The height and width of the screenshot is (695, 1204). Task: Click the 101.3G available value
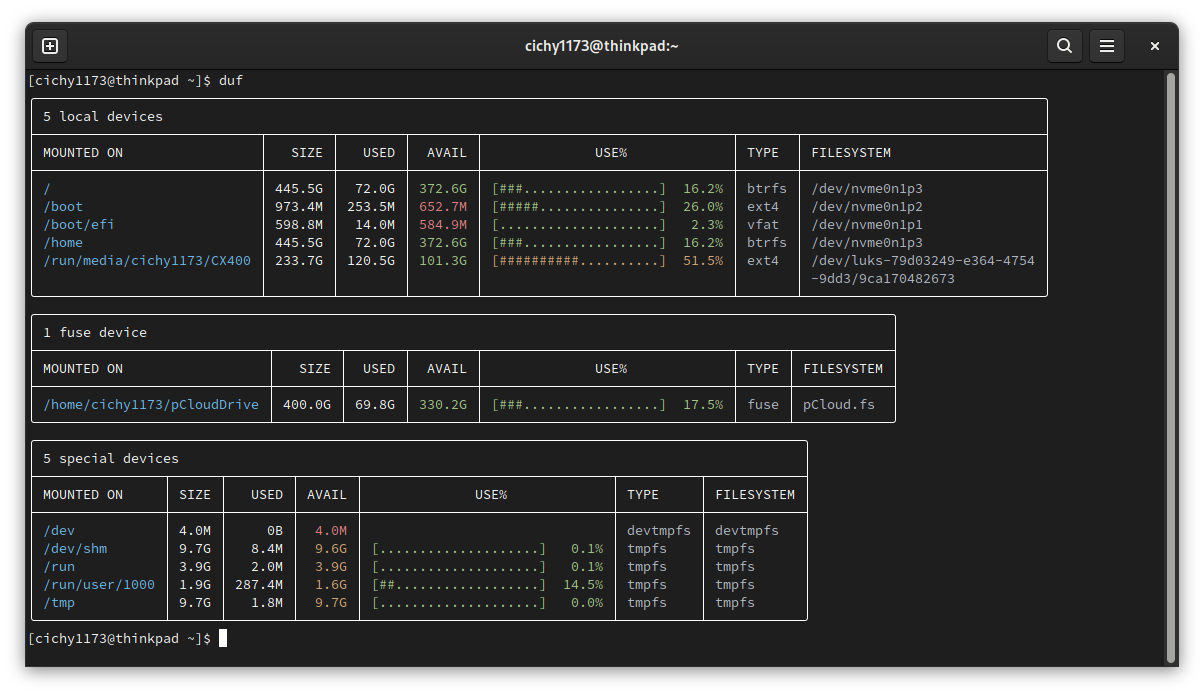pyautogui.click(x=443, y=260)
